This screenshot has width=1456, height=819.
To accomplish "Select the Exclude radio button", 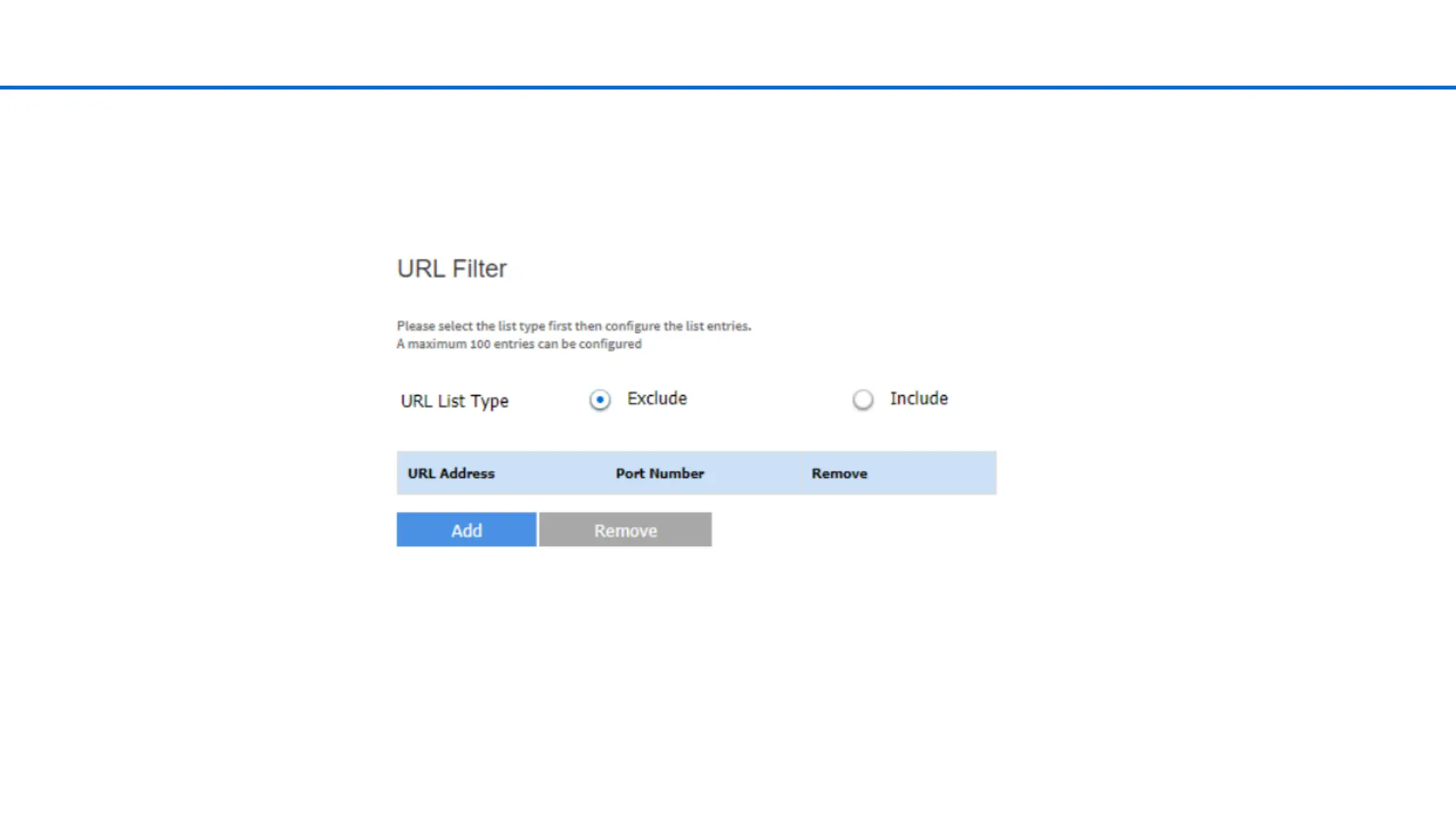I will point(600,400).
